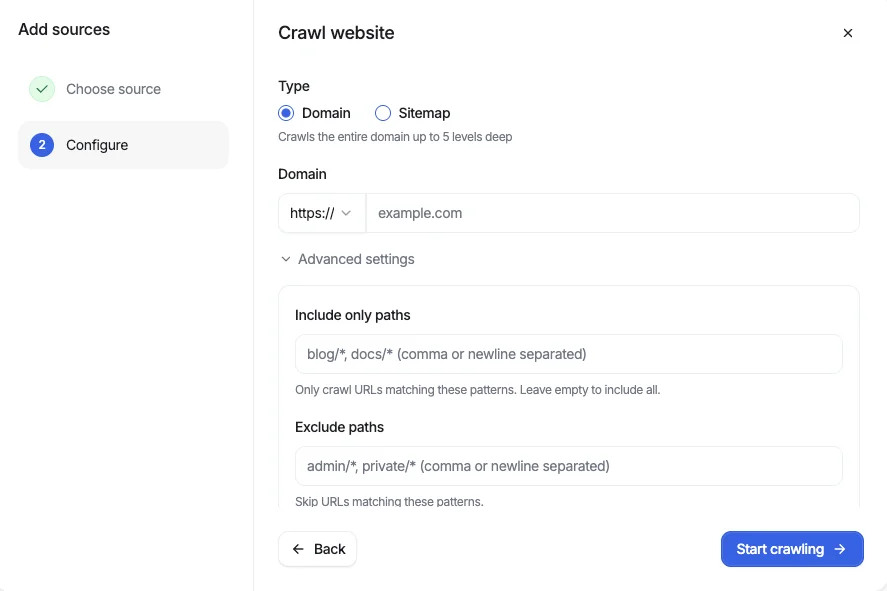Click the example.com domain input field
This screenshot has height=591, width=887.
[x=610, y=213]
